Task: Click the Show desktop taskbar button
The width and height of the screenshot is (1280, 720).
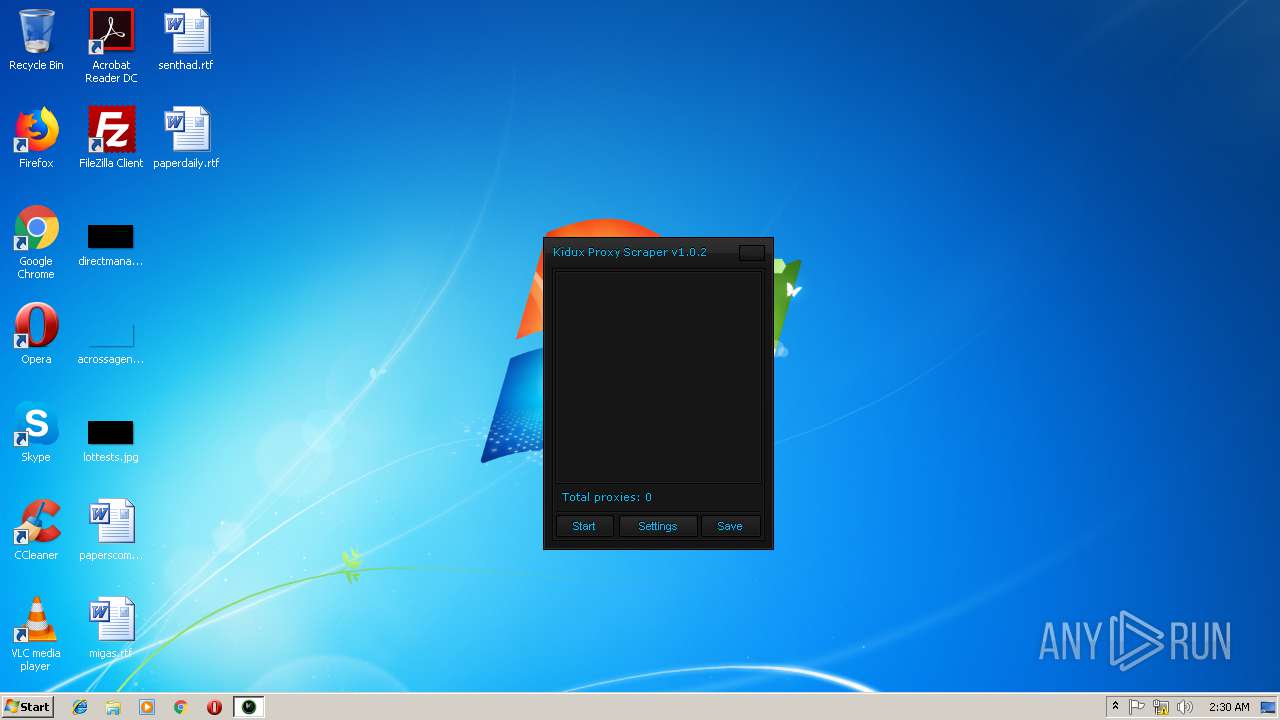Action: click(x=1270, y=707)
